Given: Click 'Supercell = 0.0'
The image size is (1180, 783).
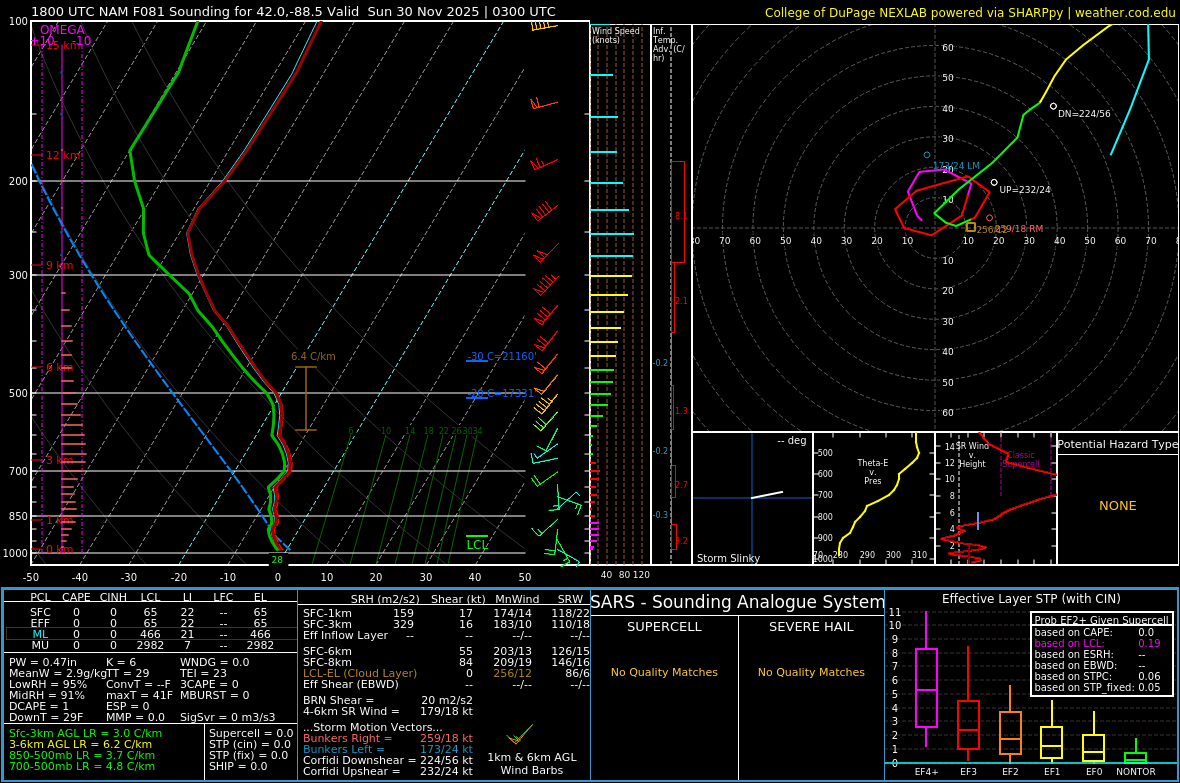Looking at the screenshot, I should tap(251, 733).
